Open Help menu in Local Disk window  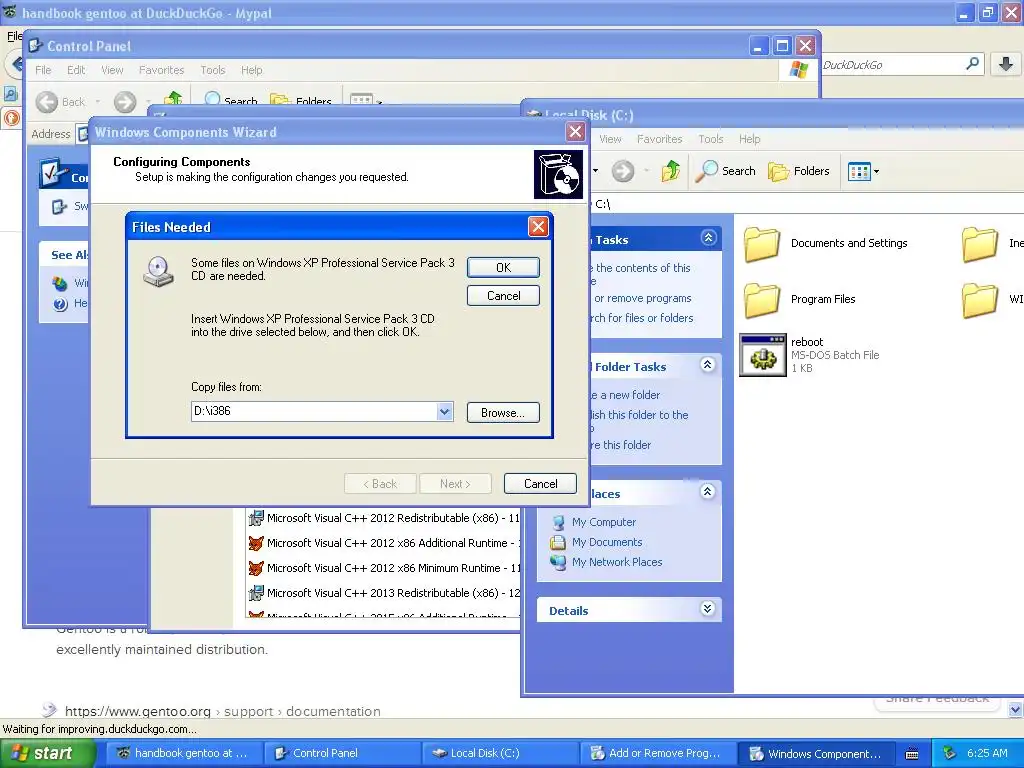coord(750,139)
